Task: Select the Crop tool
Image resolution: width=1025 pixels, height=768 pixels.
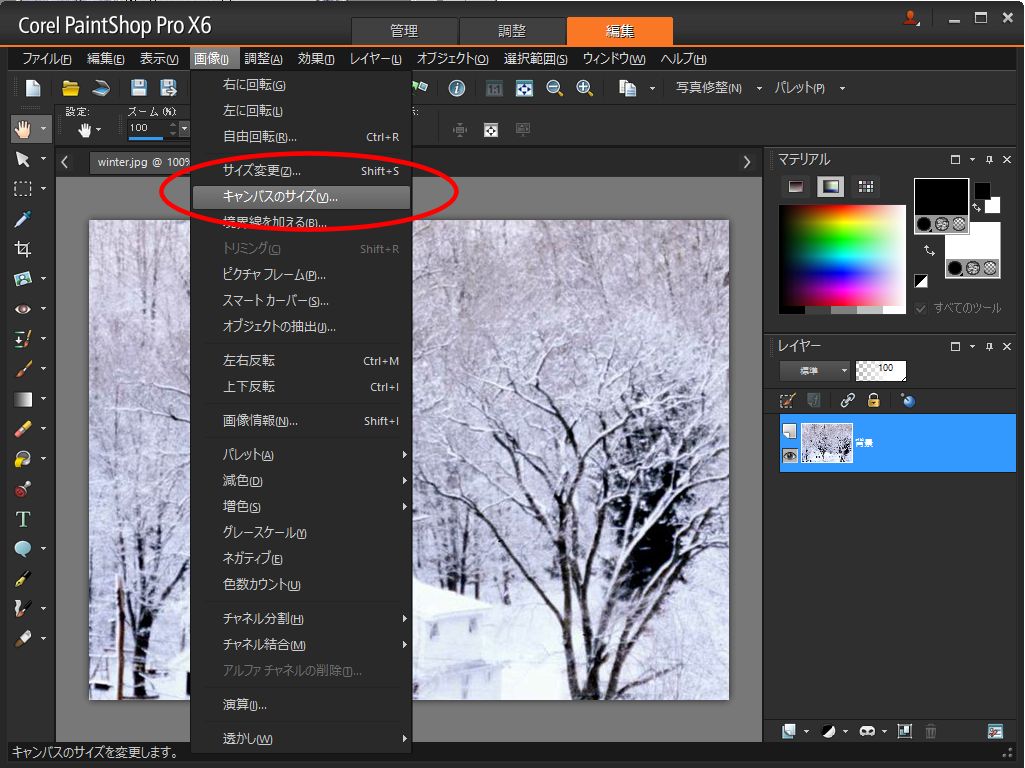Action: click(x=23, y=249)
